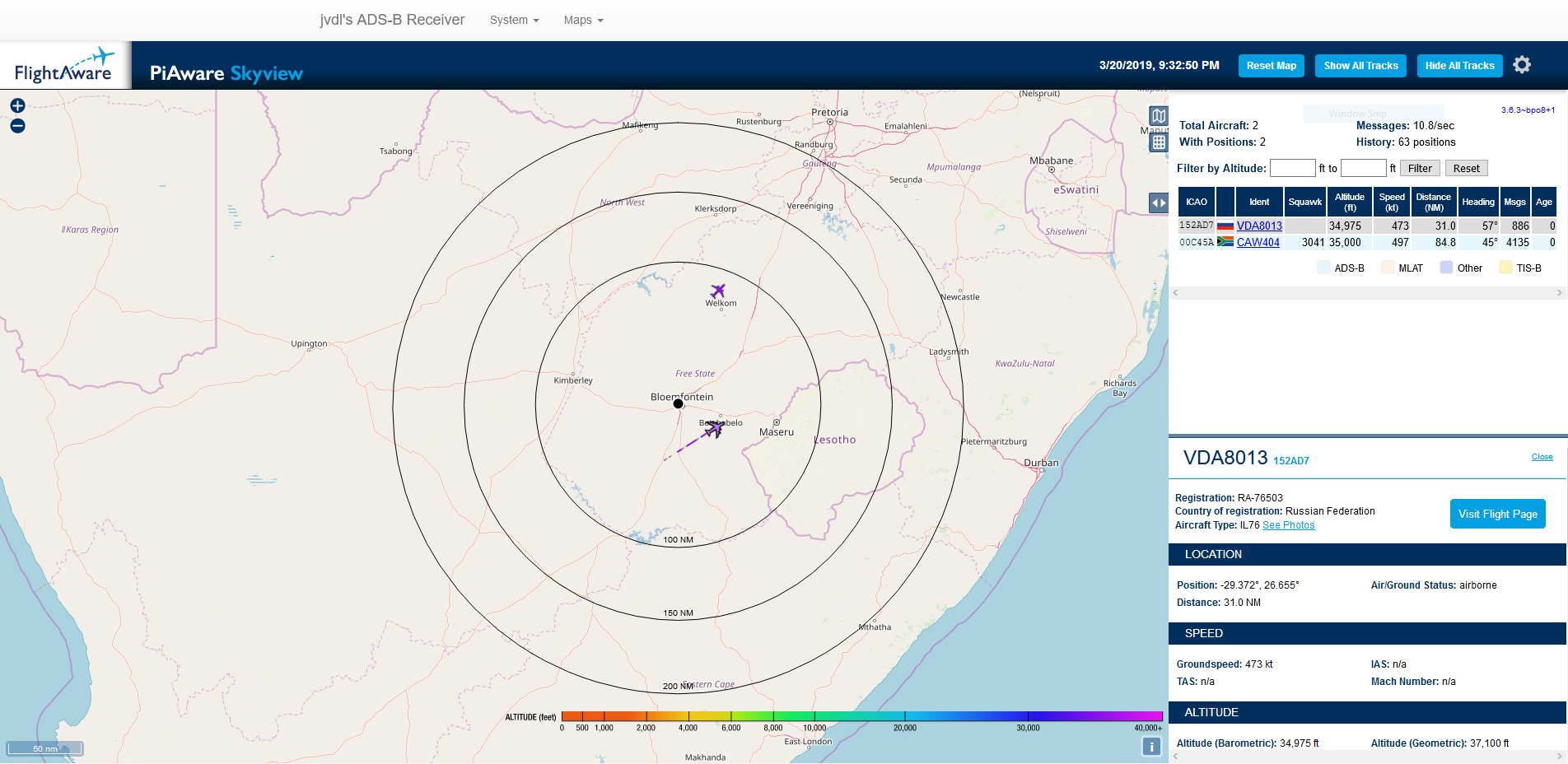Click the 50 nm map scale bar

click(45, 748)
